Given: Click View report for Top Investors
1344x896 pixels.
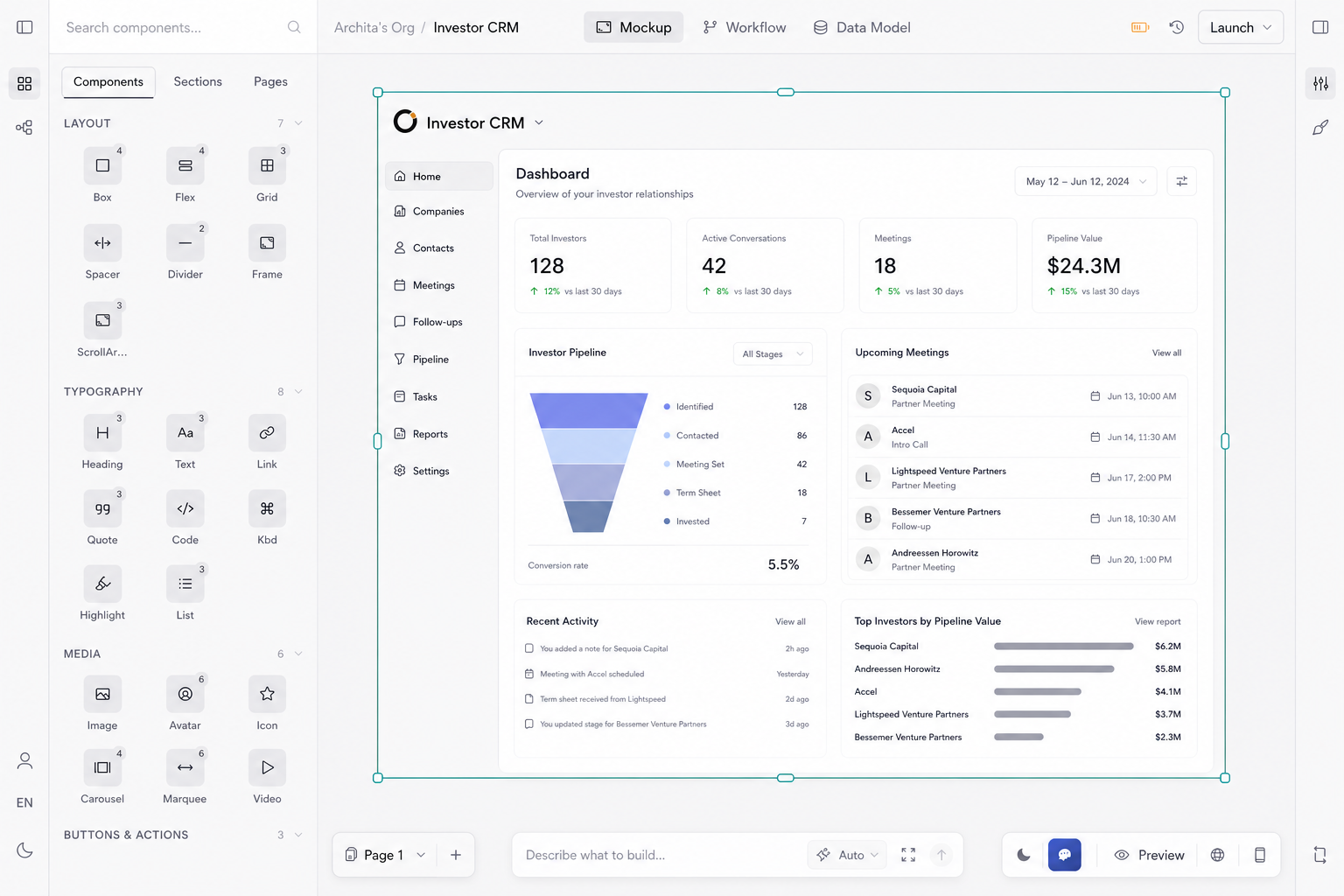Looking at the screenshot, I should pyautogui.click(x=1158, y=621).
